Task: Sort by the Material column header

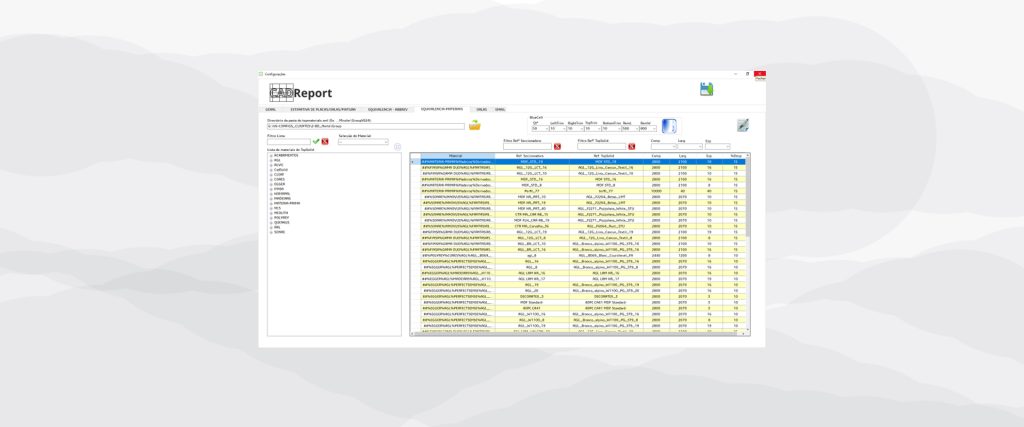Action: tap(456, 156)
